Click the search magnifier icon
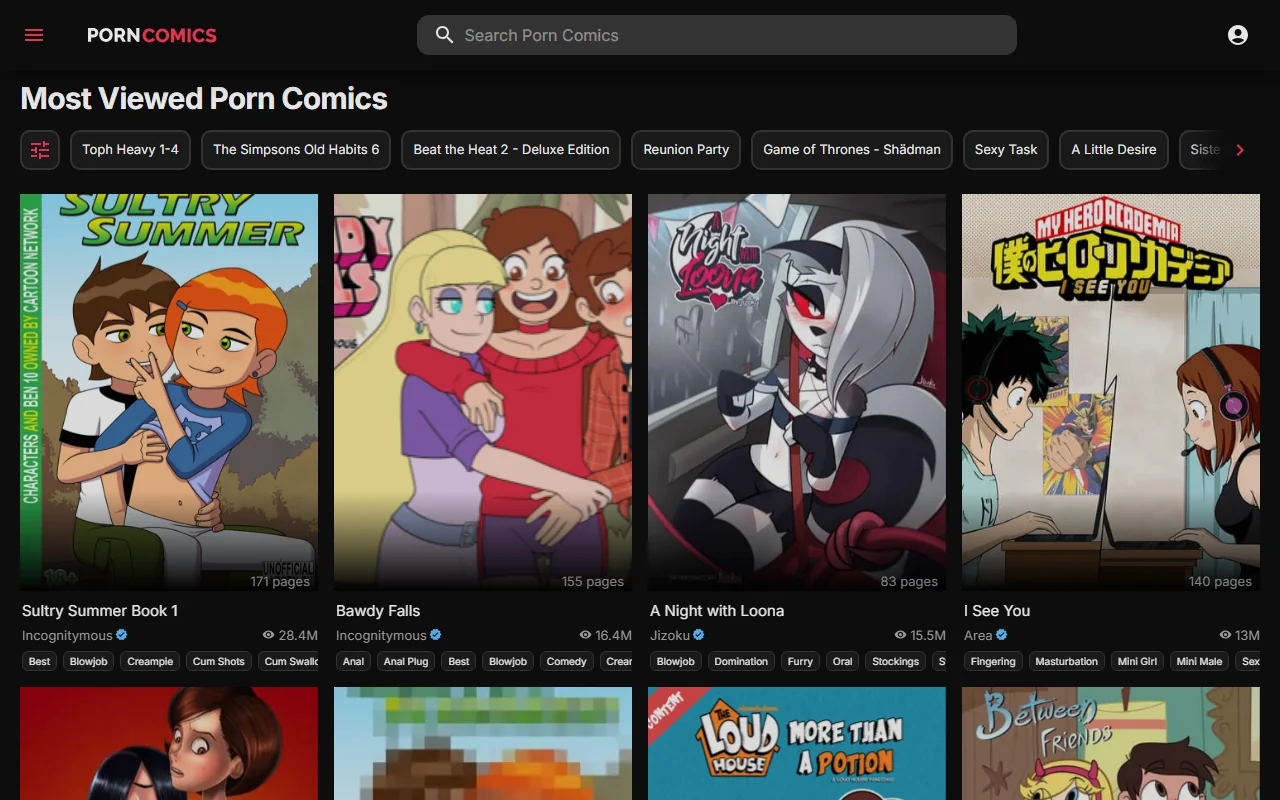1280x800 pixels. 444,35
